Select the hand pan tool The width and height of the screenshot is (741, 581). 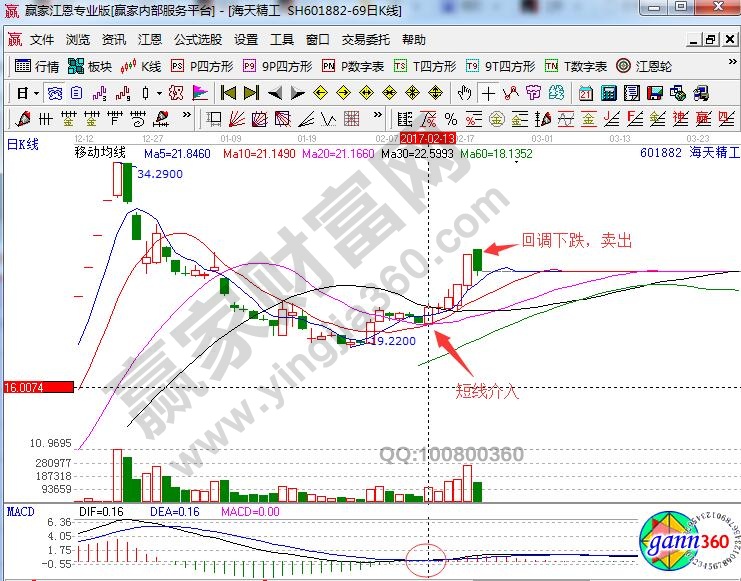click(x=464, y=93)
